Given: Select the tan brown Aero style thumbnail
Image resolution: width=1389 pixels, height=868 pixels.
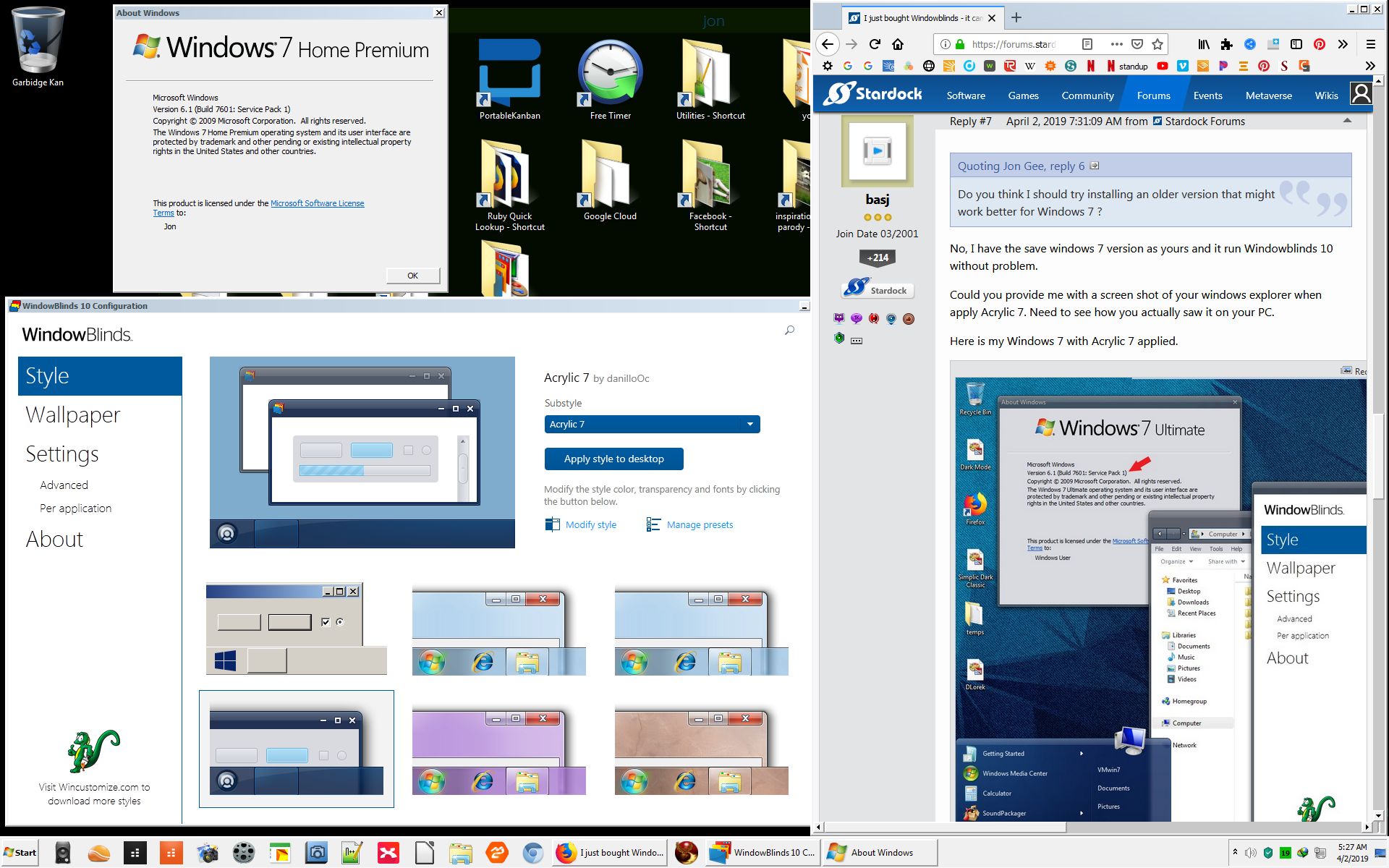Looking at the screenshot, I should coord(701,749).
